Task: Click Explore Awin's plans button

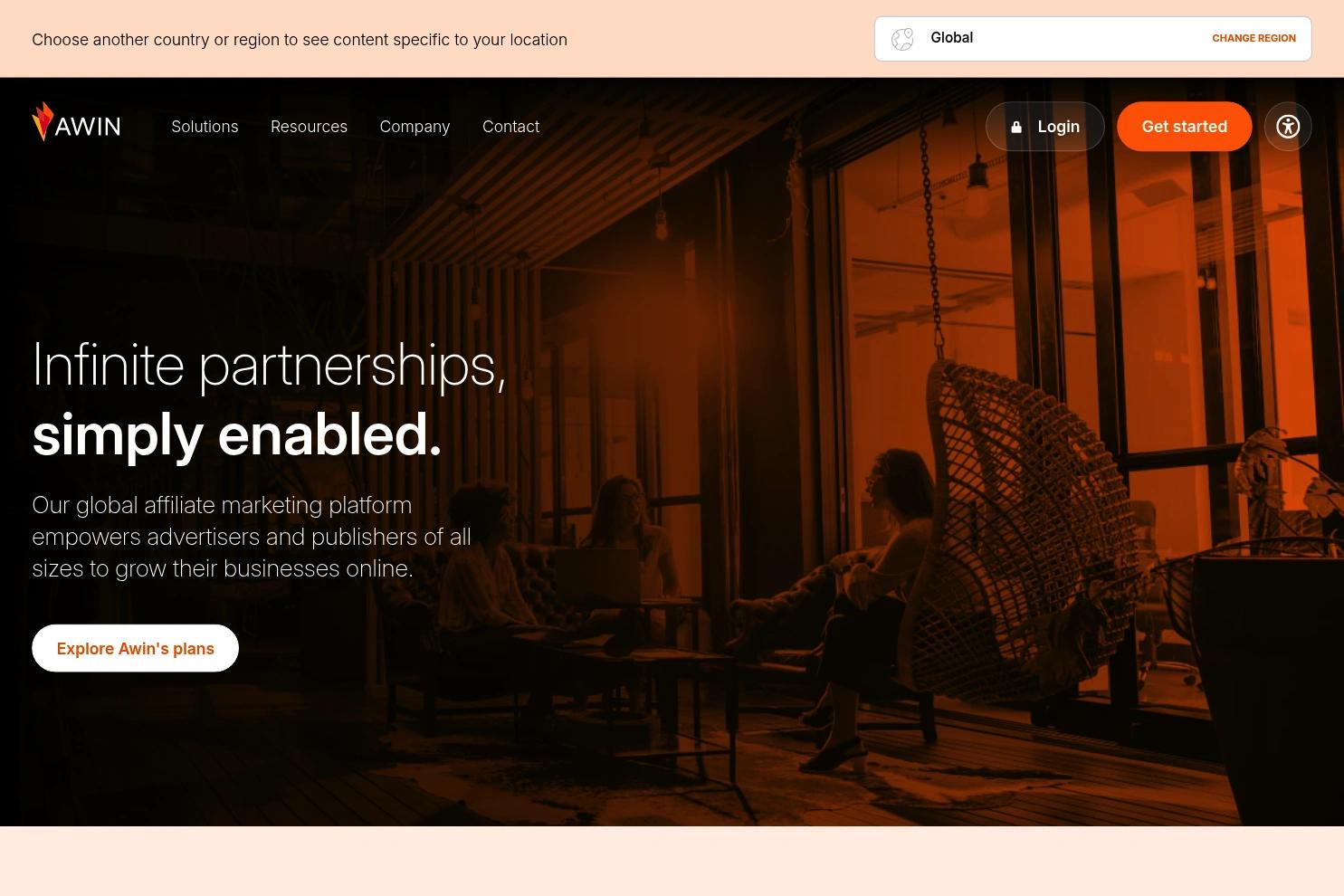Action: (x=135, y=648)
